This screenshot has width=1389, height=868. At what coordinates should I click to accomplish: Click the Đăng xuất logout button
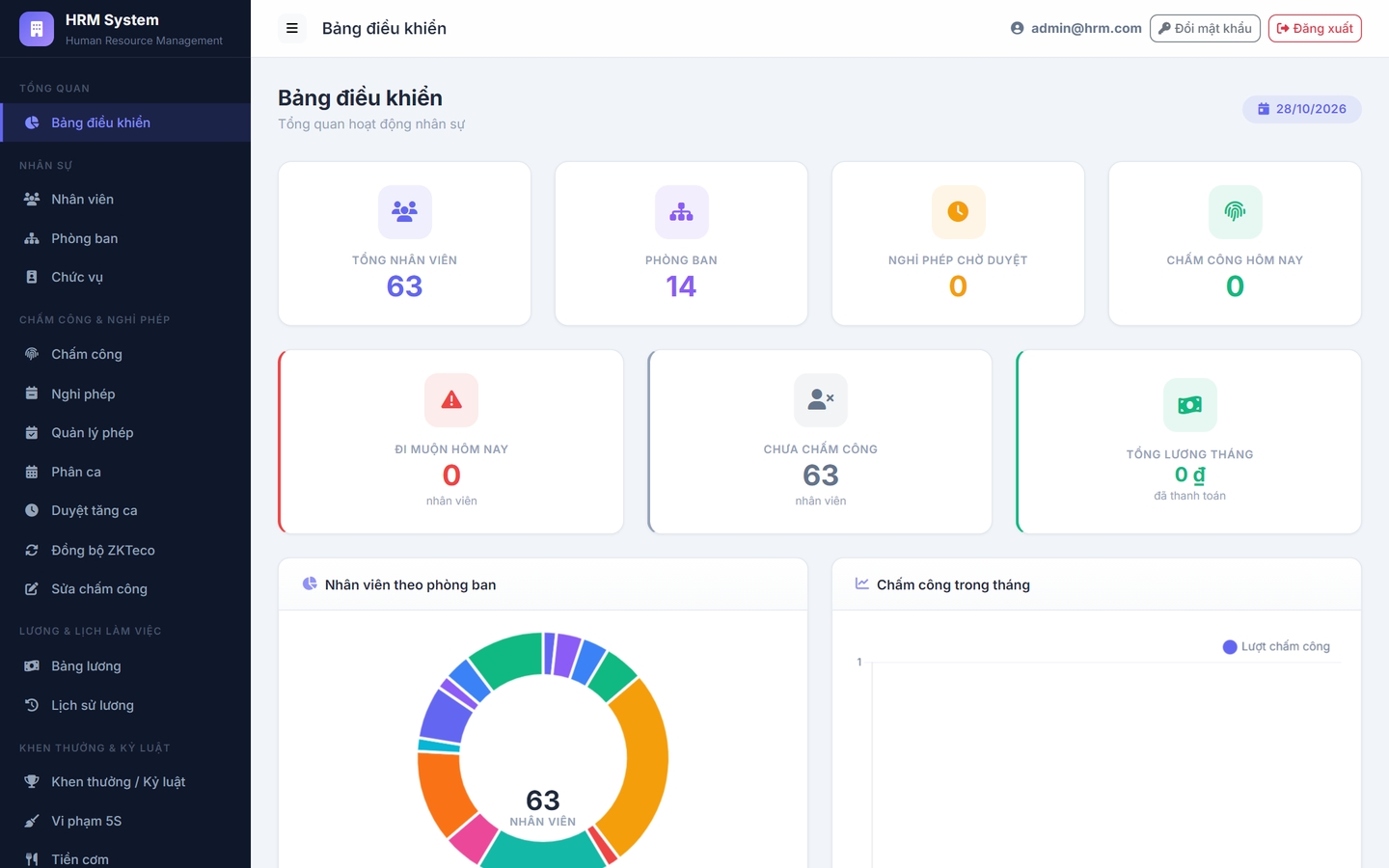(x=1315, y=28)
